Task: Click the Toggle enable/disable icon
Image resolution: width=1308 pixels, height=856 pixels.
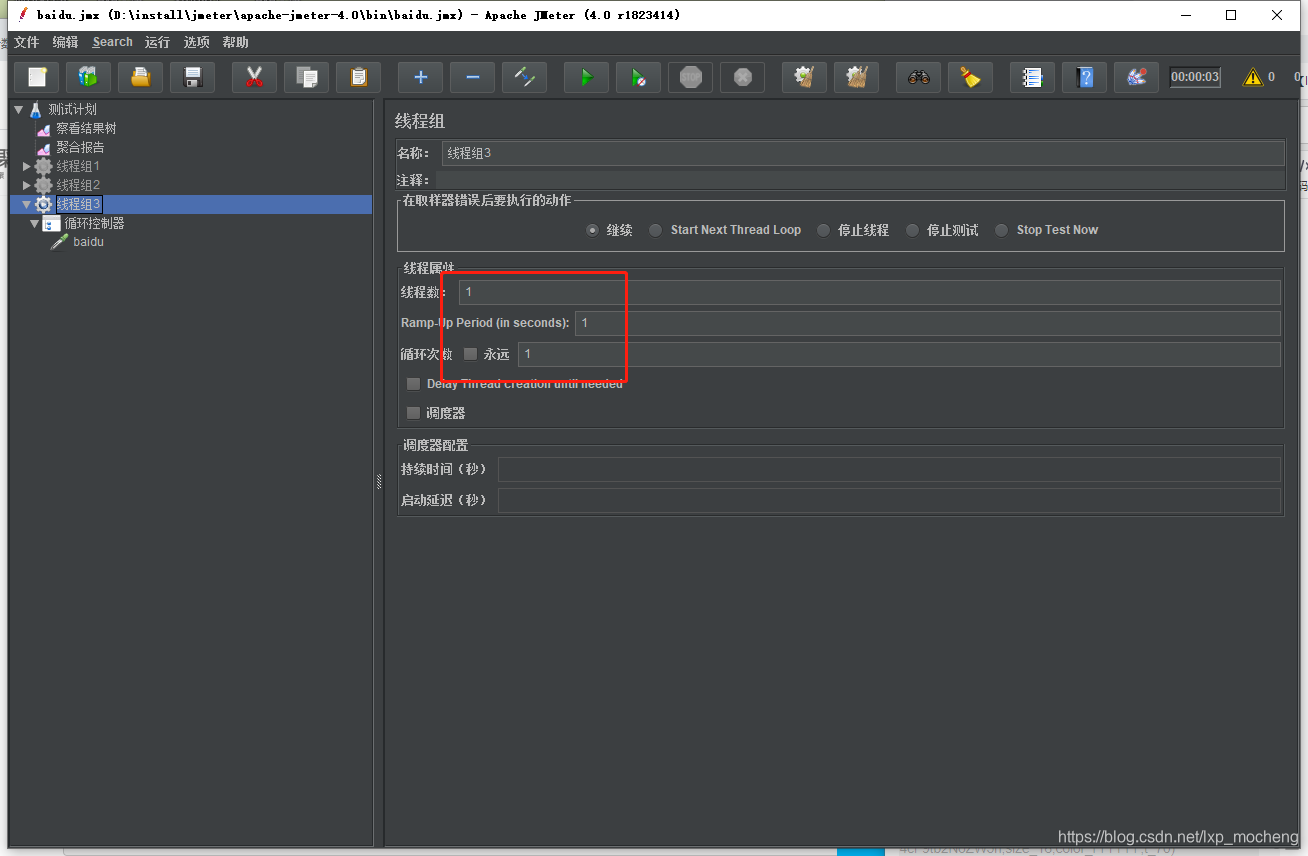Action: point(525,77)
